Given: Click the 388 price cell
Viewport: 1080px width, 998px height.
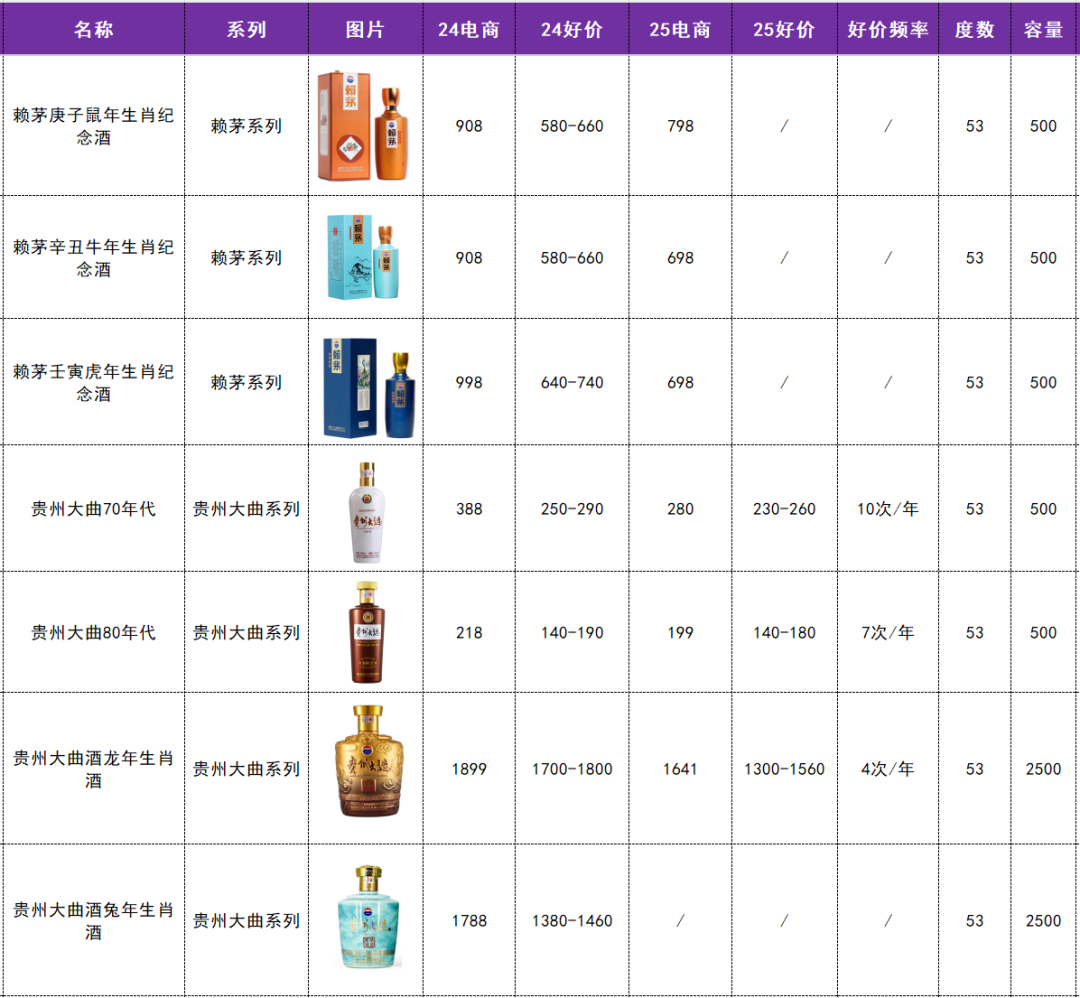Looking at the screenshot, I should tap(468, 509).
